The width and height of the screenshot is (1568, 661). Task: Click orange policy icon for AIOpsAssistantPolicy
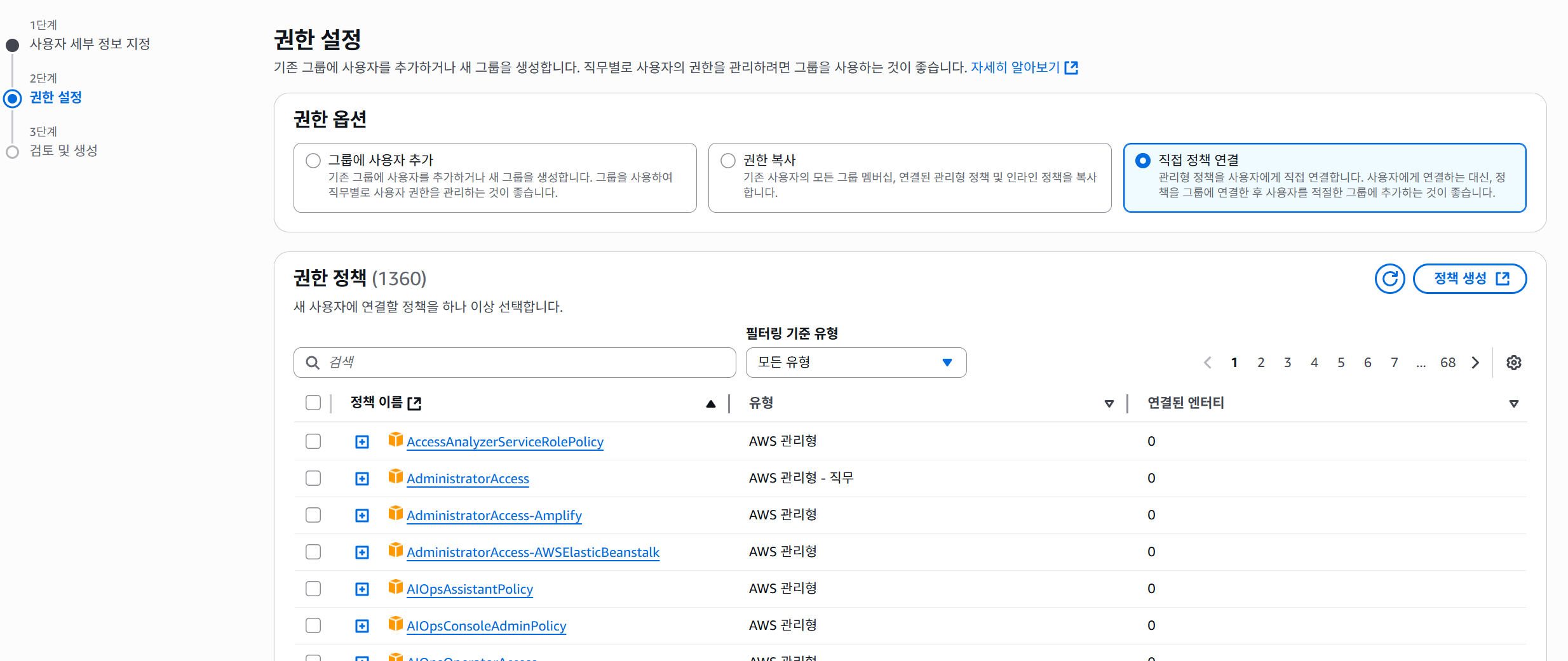[x=396, y=587]
